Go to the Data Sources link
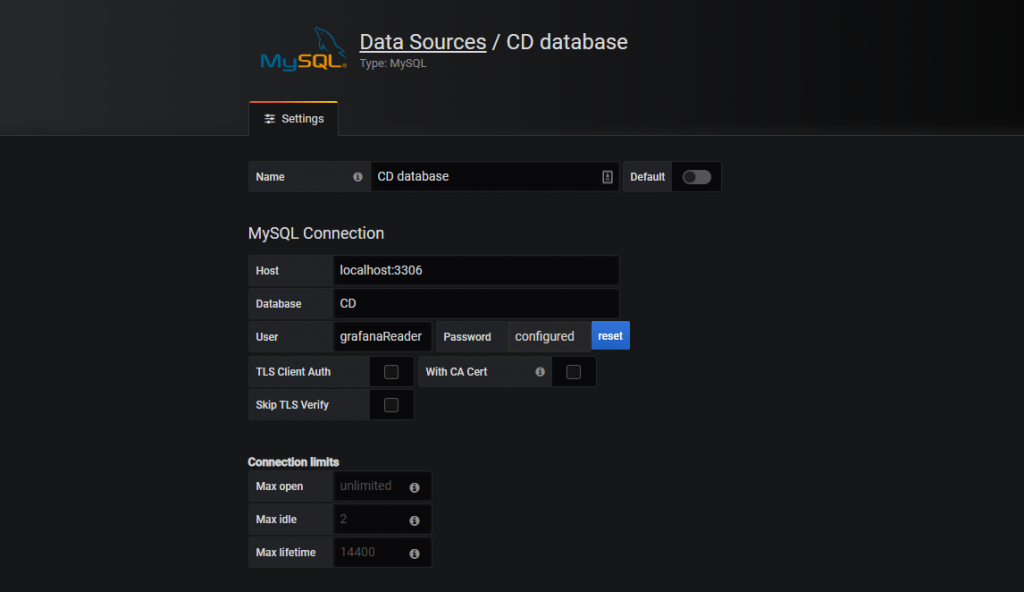1024x592 pixels. tap(422, 42)
